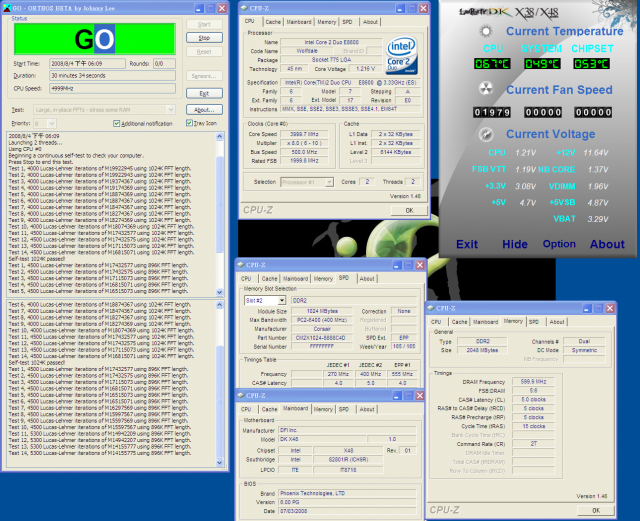Switch to SPD tab in top CPU-Z window
Viewport: 640px width, 521px height.
click(347, 22)
